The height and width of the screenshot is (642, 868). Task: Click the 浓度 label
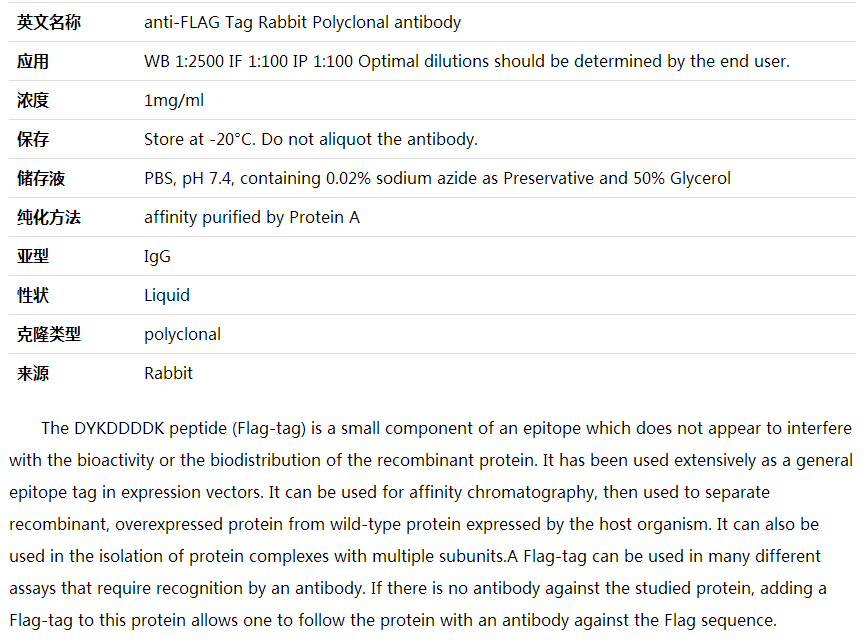pyautogui.click(x=33, y=100)
